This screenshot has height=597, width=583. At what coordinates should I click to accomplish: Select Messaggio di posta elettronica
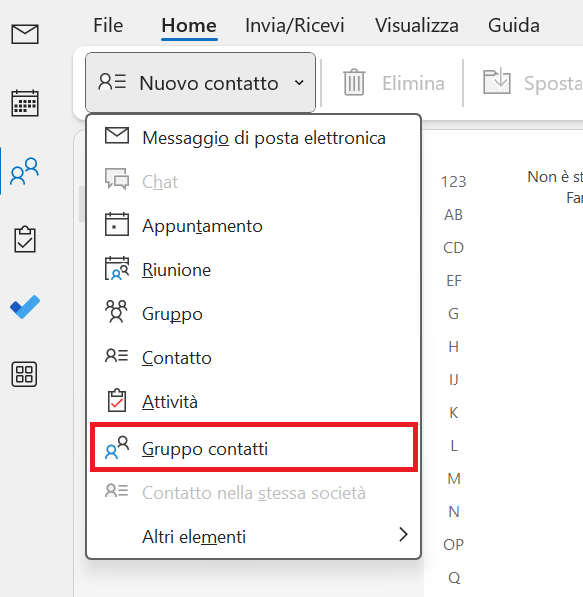pos(254,137)
